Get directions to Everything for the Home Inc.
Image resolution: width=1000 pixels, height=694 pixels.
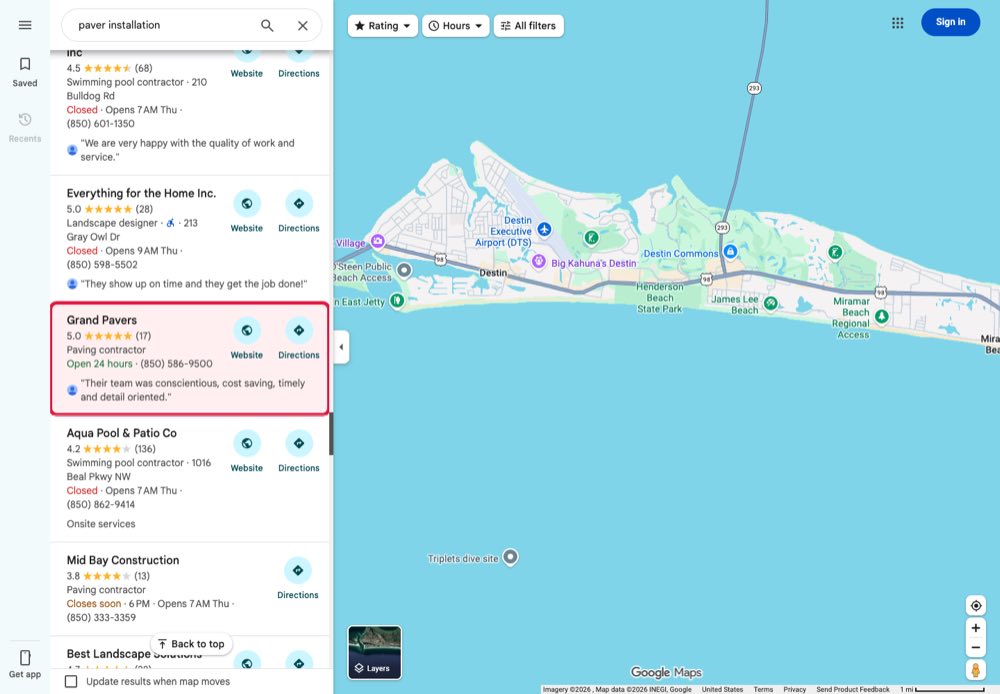[x=298, y=211]
